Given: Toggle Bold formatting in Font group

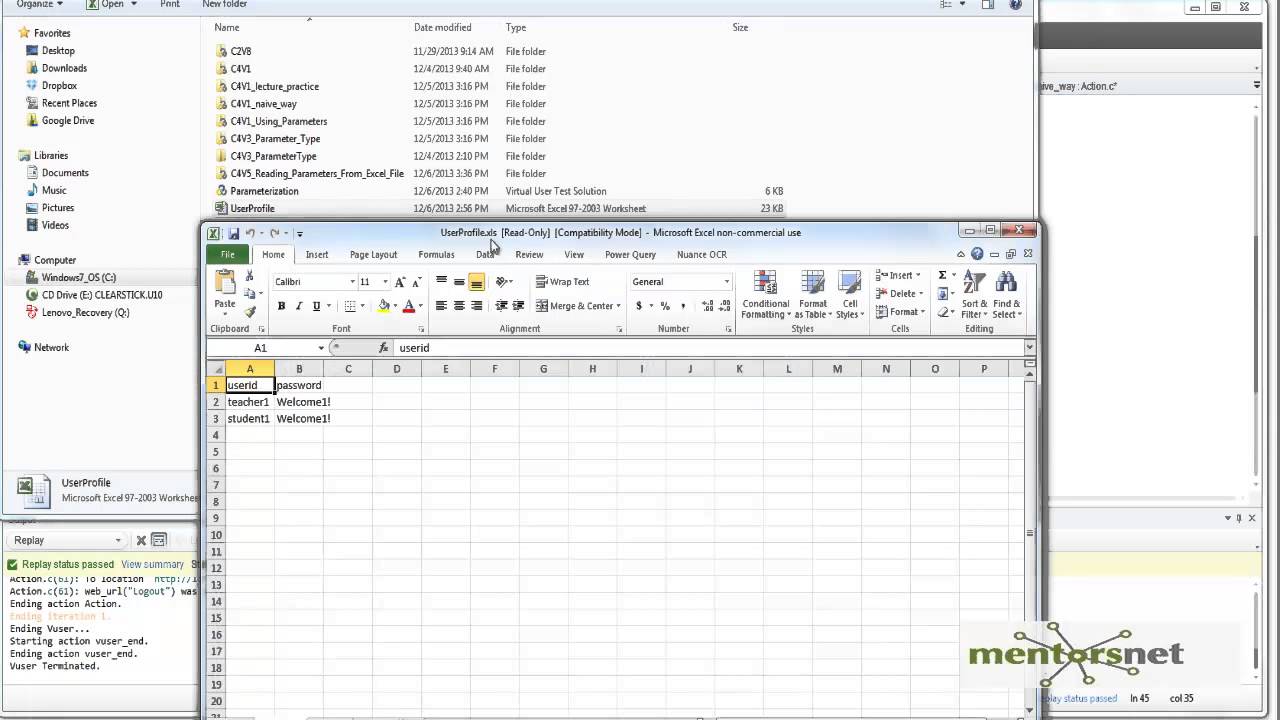Looking at the screenshot, I should [x=281, y=306].
